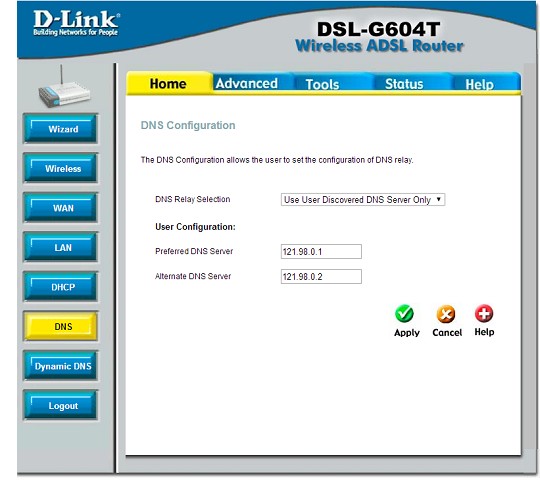This screenshot has height=480, width=540.
Task: Open the Dynamic DNS page
Action: (61, 366)
